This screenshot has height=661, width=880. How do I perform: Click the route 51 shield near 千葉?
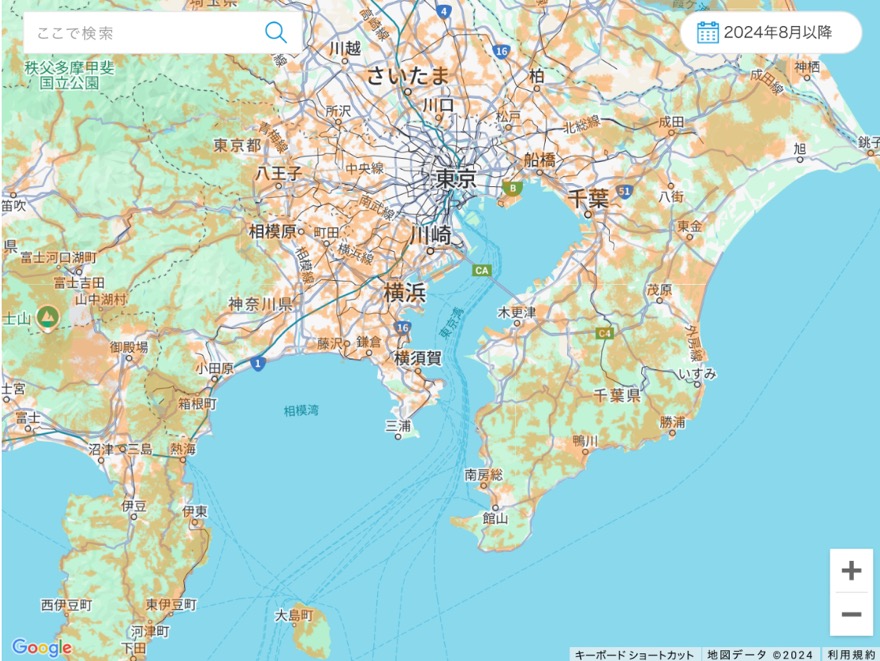(625, 190)
